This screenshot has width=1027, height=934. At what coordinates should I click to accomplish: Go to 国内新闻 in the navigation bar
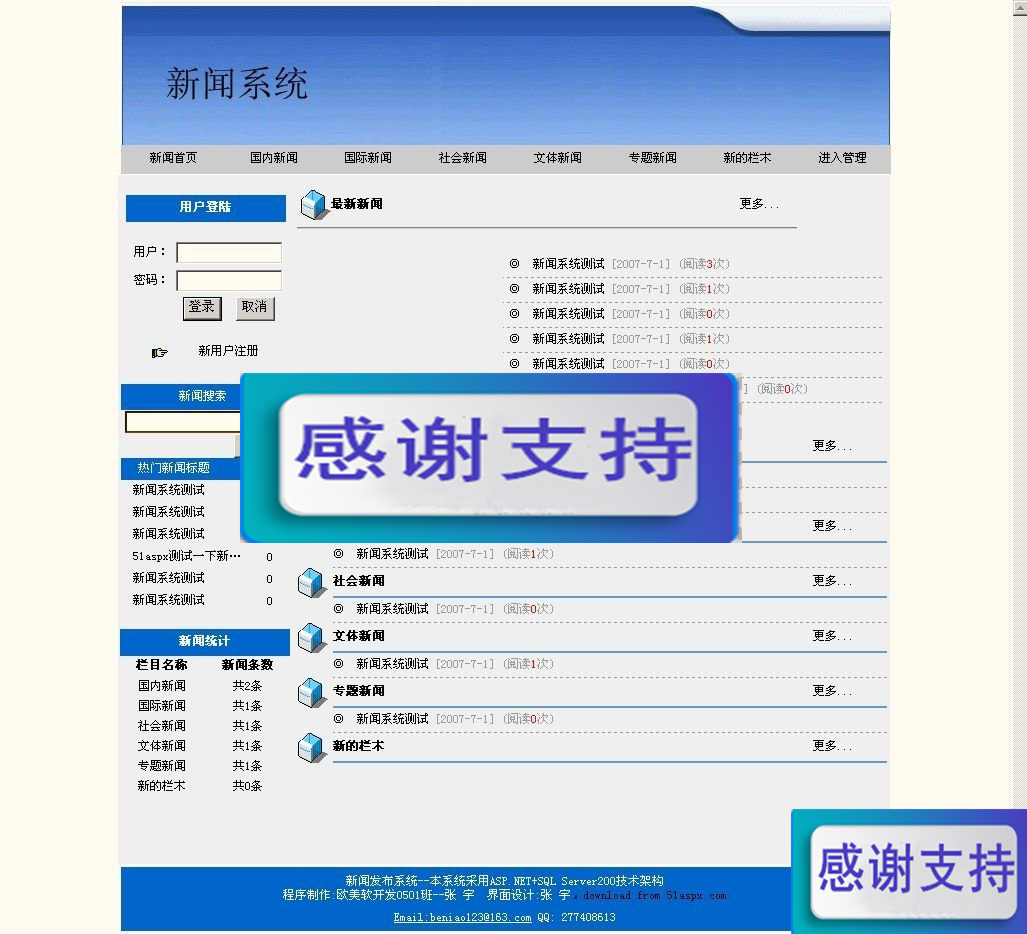click(x=274, y=158)
